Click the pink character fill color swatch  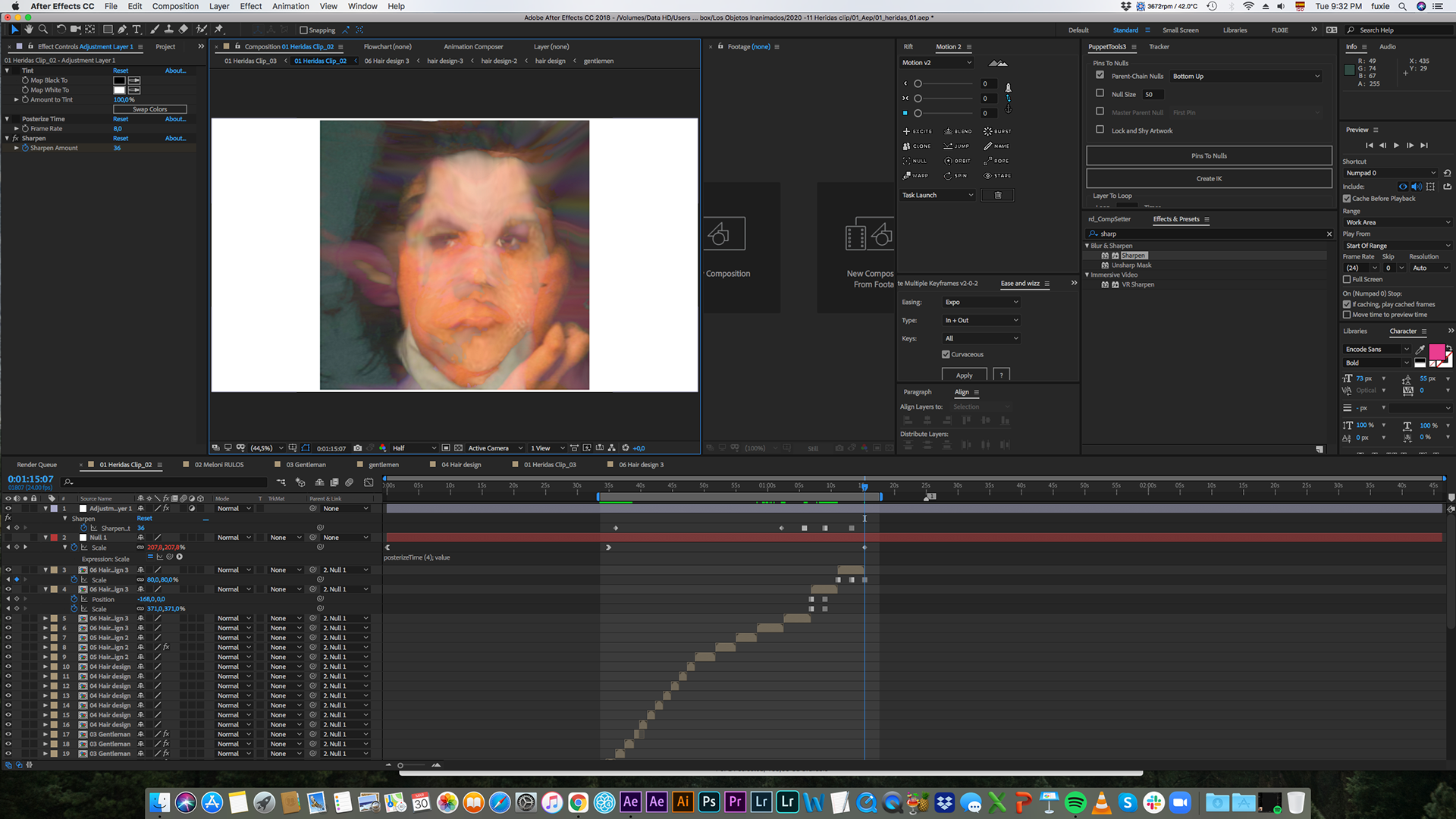point(1436,352)
